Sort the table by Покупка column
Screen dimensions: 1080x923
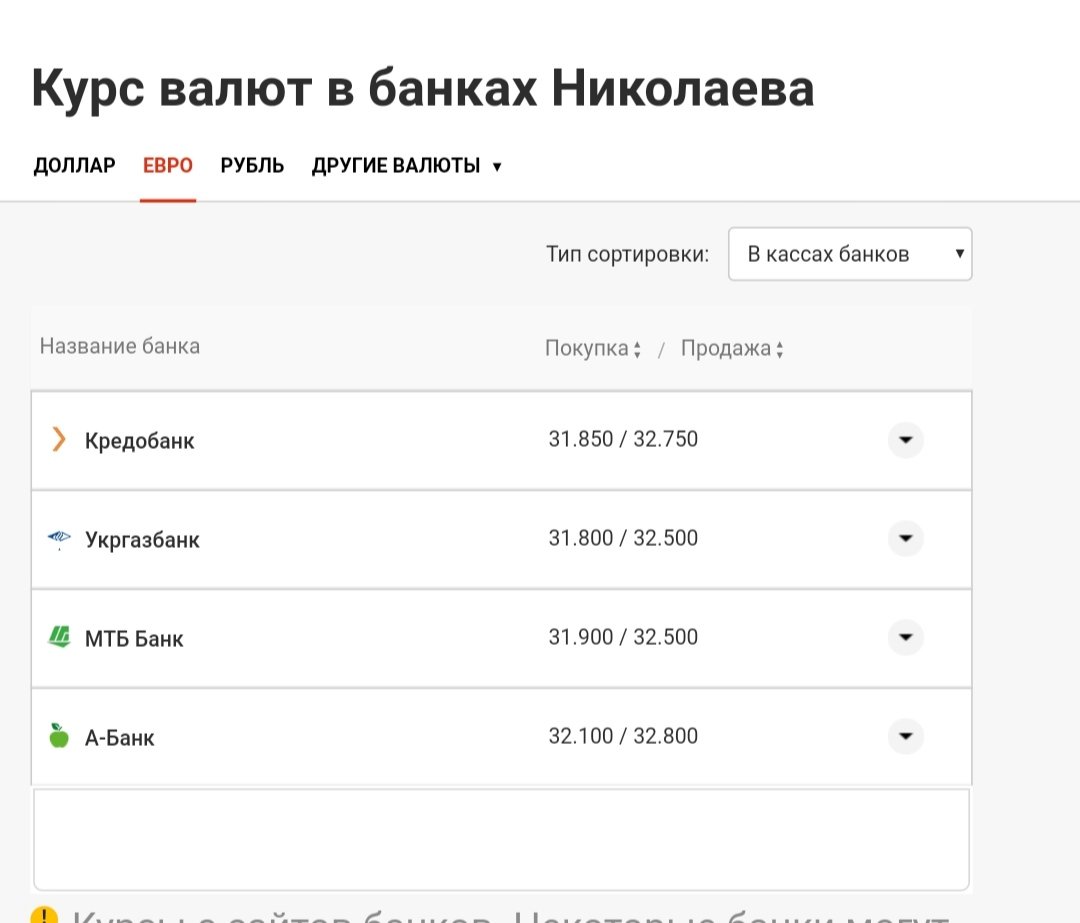click(x=593, y=349)
